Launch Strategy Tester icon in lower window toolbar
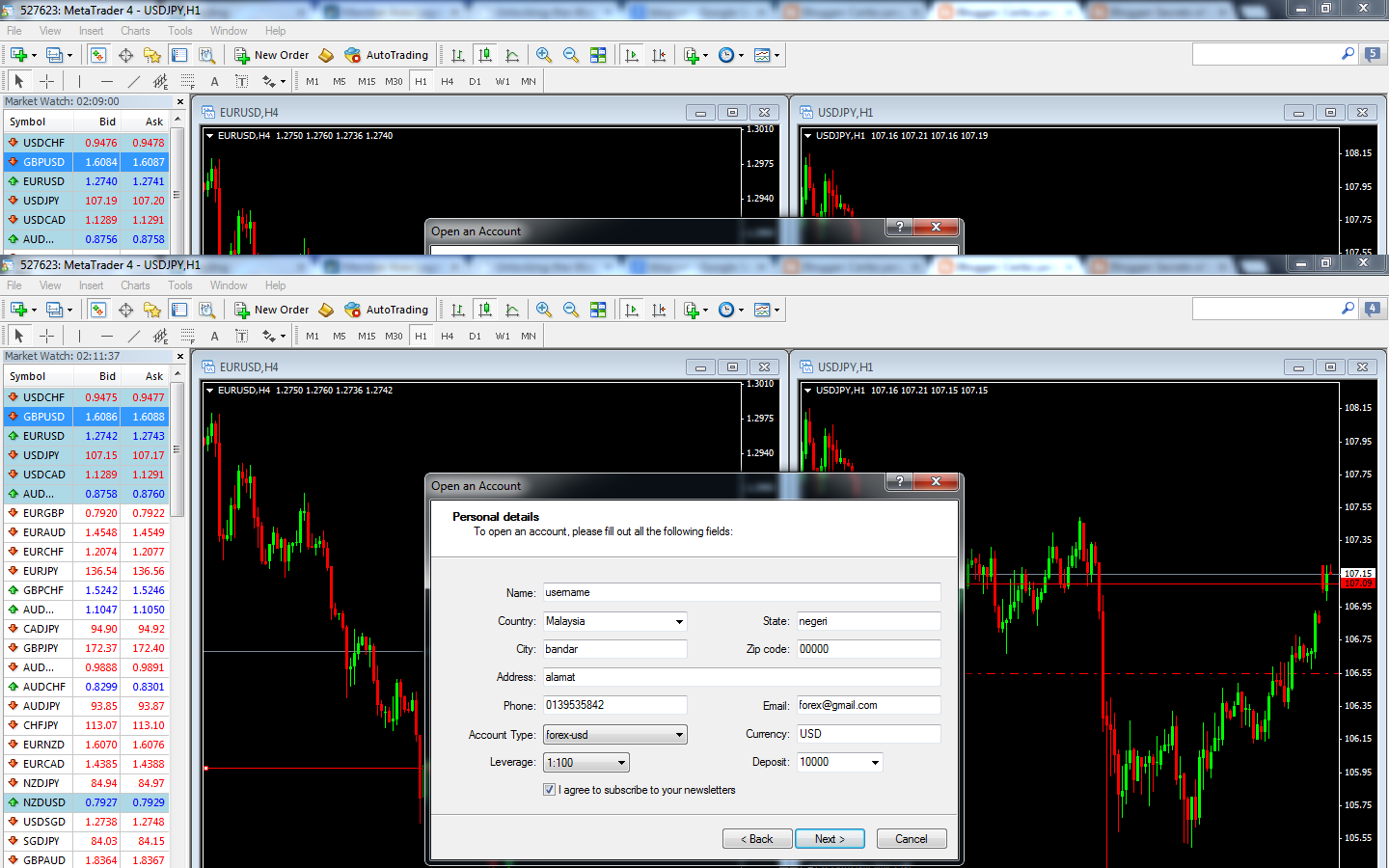The image size is (1389, 868). 206,310
